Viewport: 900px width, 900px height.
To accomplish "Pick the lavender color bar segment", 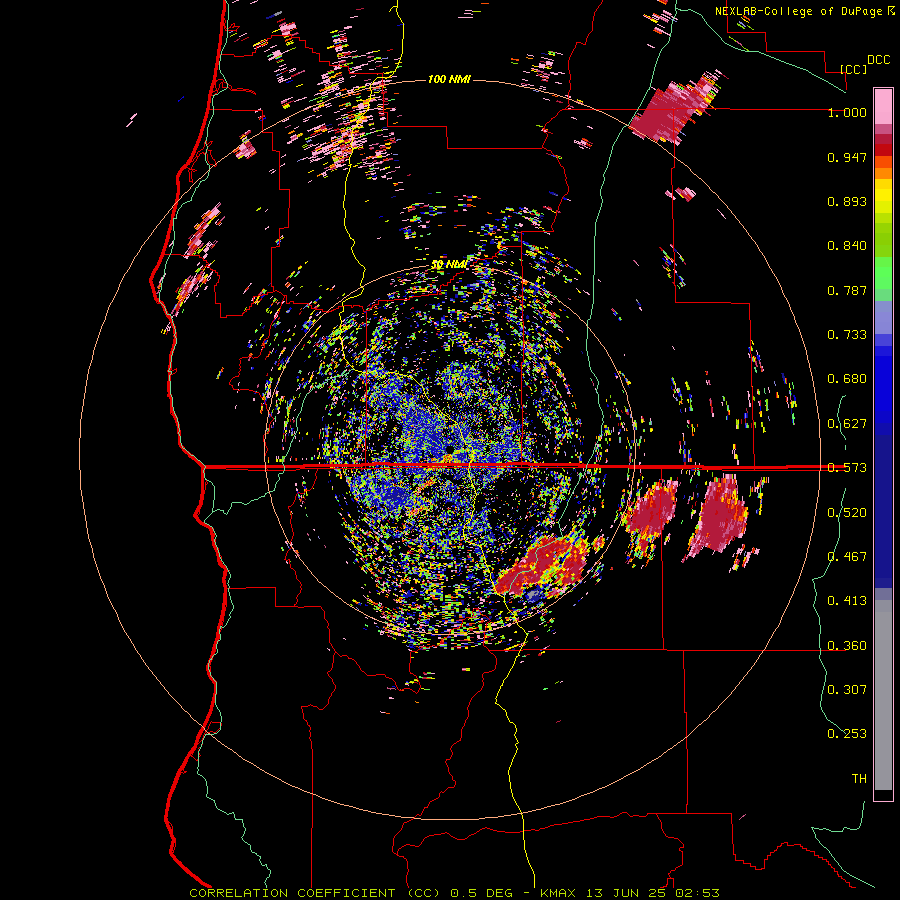I will (x=883, y=317).
